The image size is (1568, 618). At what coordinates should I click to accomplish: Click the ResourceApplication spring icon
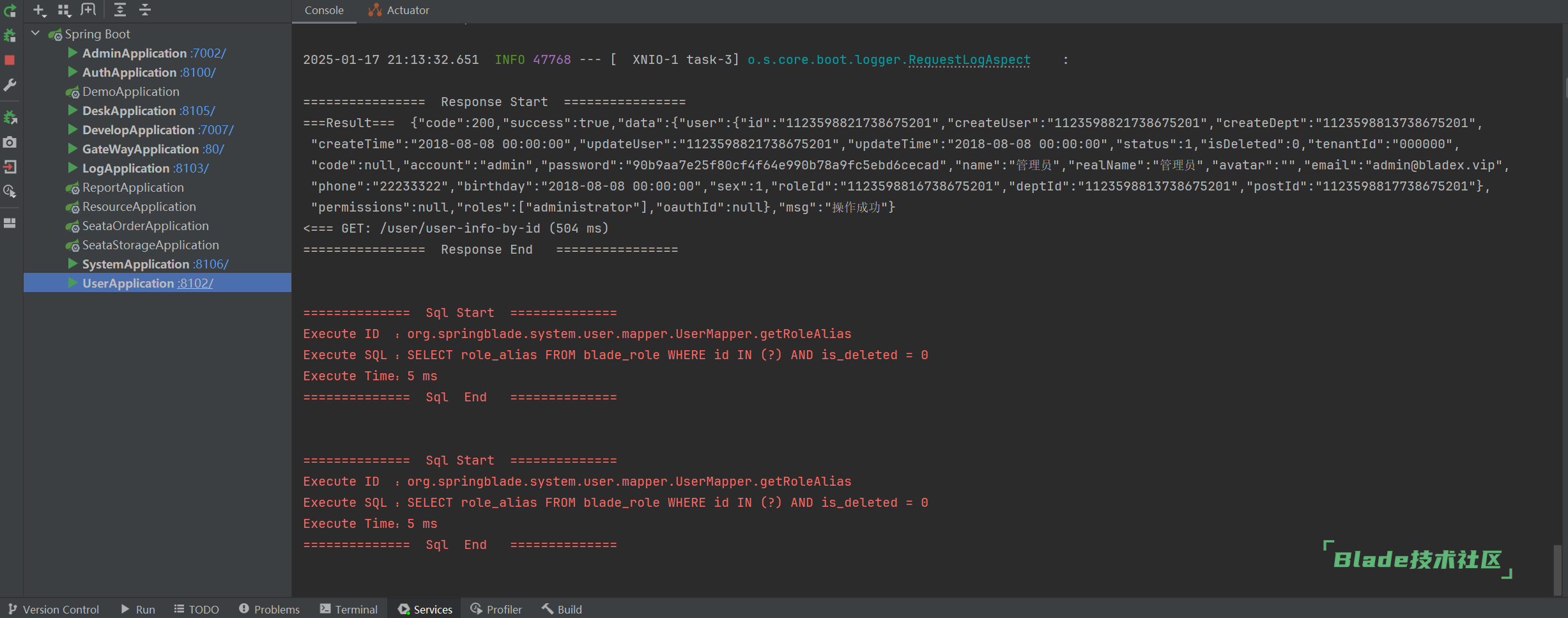73,207
